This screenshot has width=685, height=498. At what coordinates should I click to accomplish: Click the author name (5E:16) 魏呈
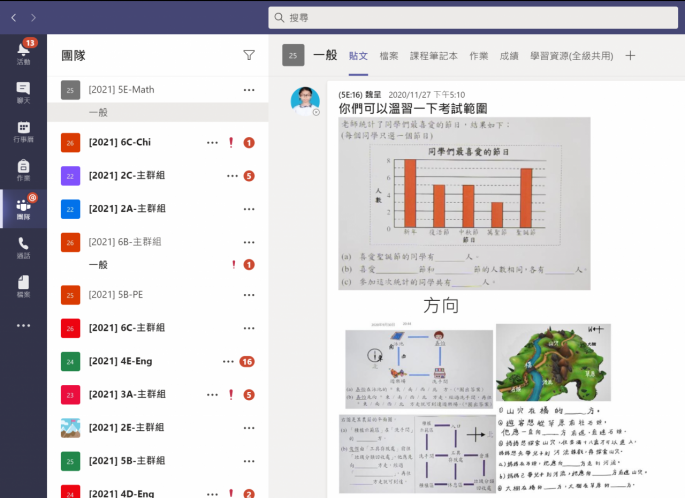click(360, 95)
